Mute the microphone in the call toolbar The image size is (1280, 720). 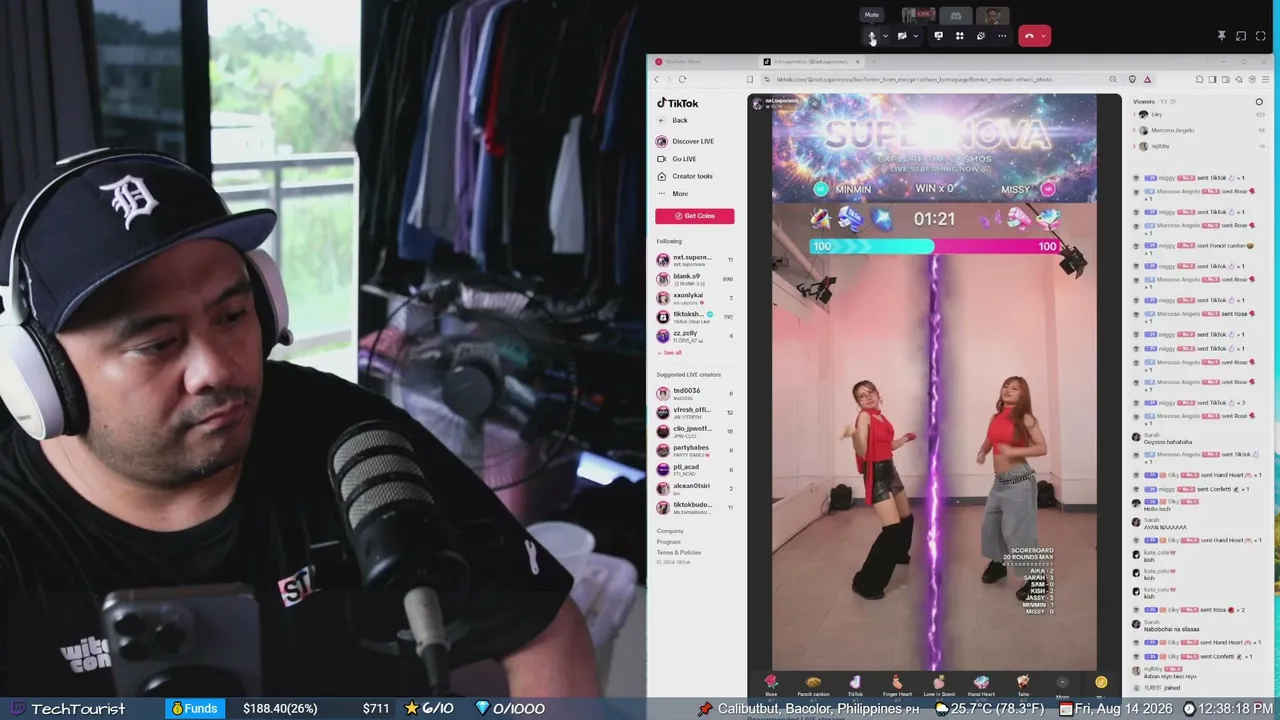pyautogui.click(x=872, y=36)
